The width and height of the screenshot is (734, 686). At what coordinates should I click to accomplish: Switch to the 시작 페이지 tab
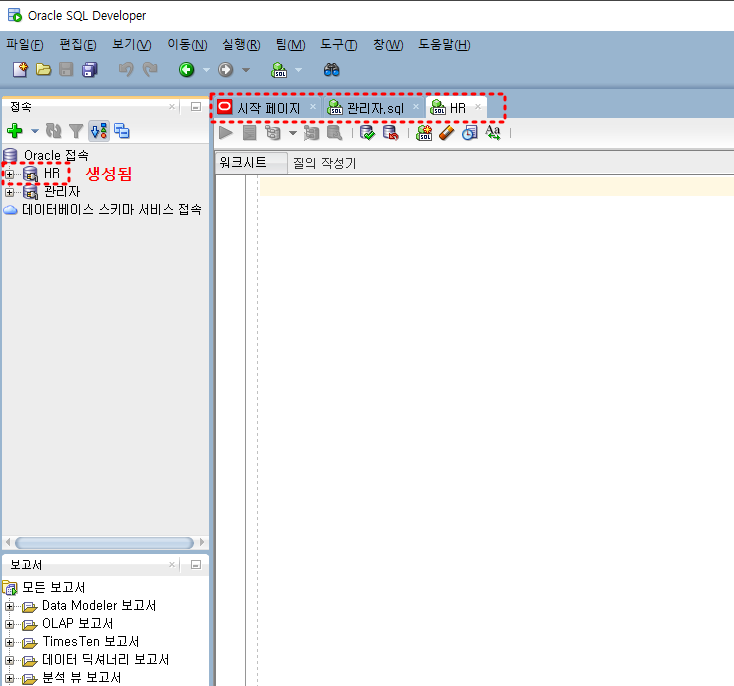point(268,108)
